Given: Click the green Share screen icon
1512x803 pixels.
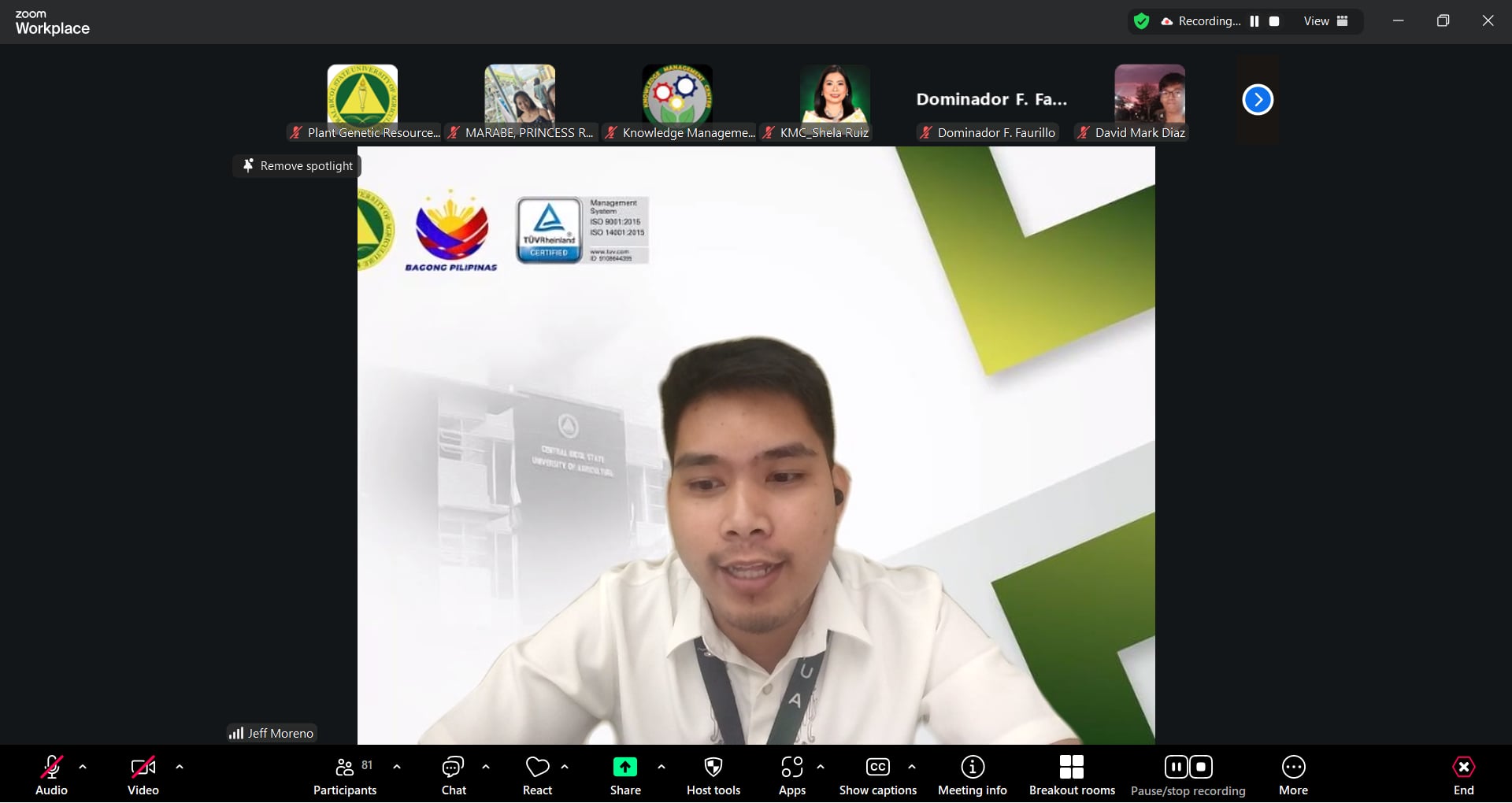Looking at the screenshot, I should (624, 767).
